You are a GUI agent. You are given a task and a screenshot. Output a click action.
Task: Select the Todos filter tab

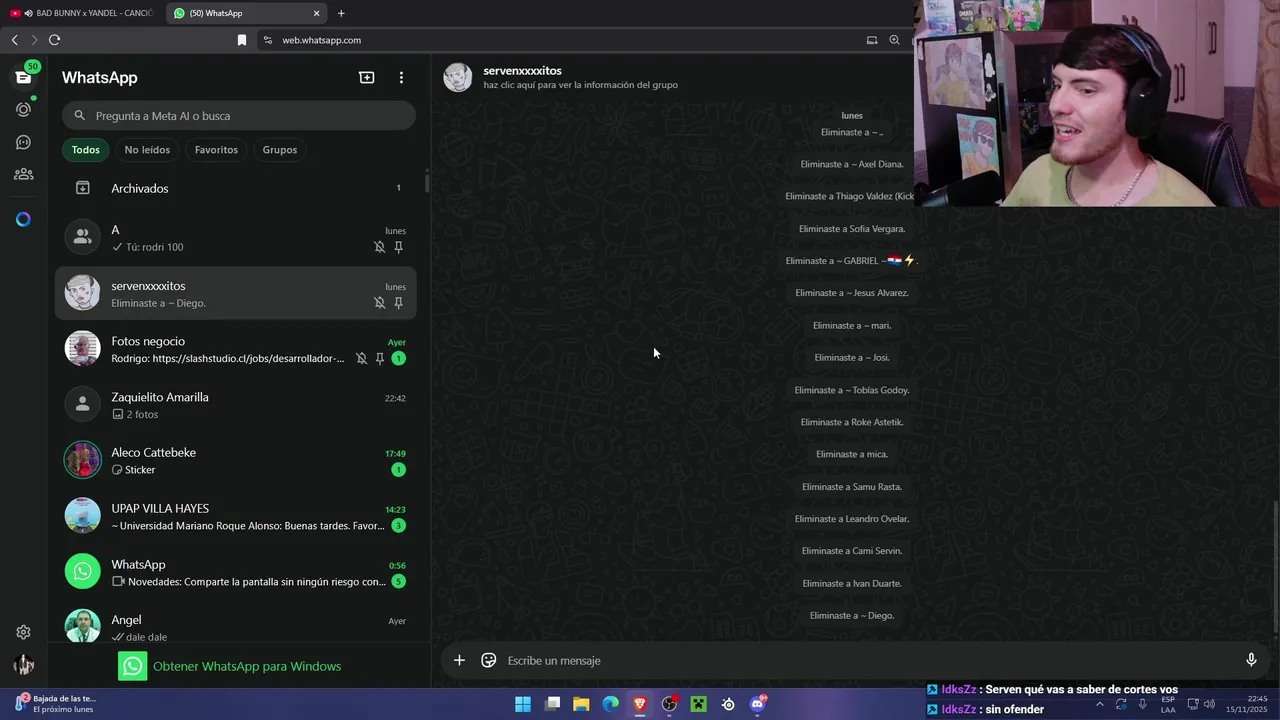pos(85,150)
